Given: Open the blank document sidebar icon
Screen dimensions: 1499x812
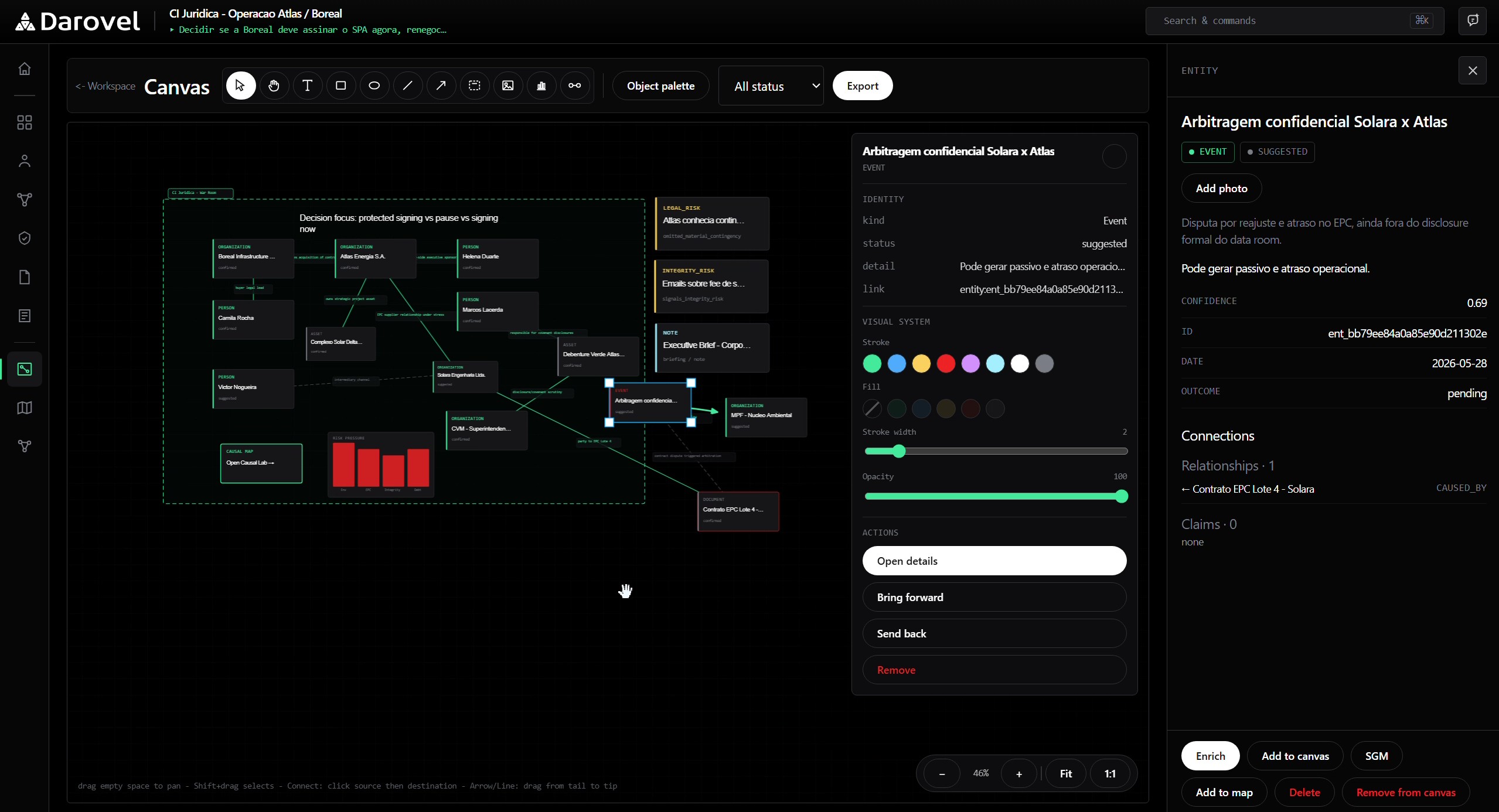Looking at the screenshot, I should (x=25, y=277).
